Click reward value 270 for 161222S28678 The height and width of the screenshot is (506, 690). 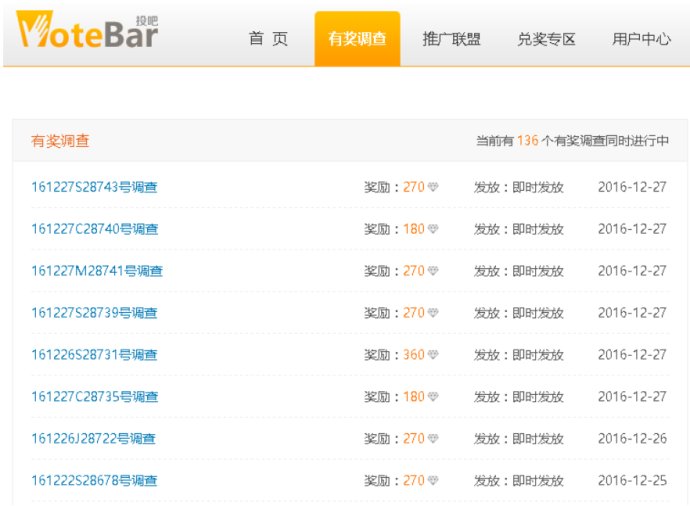(414, 480)
